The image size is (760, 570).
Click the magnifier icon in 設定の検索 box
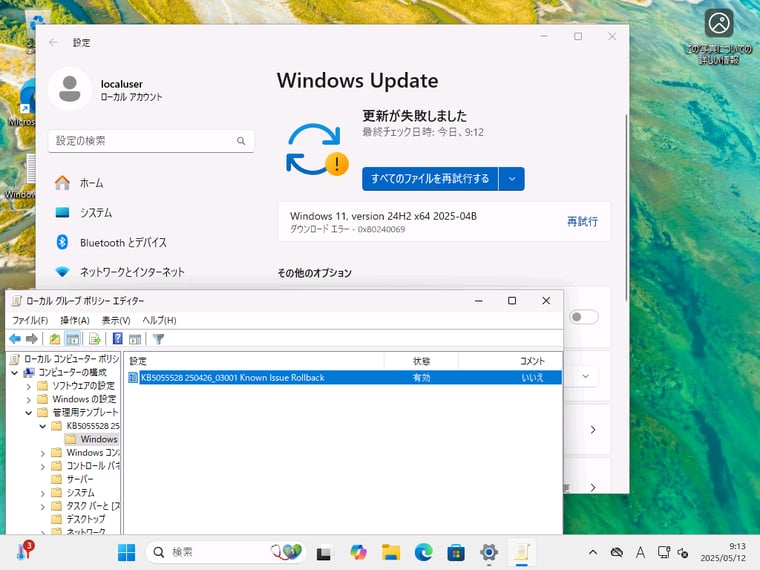point(241,141)
